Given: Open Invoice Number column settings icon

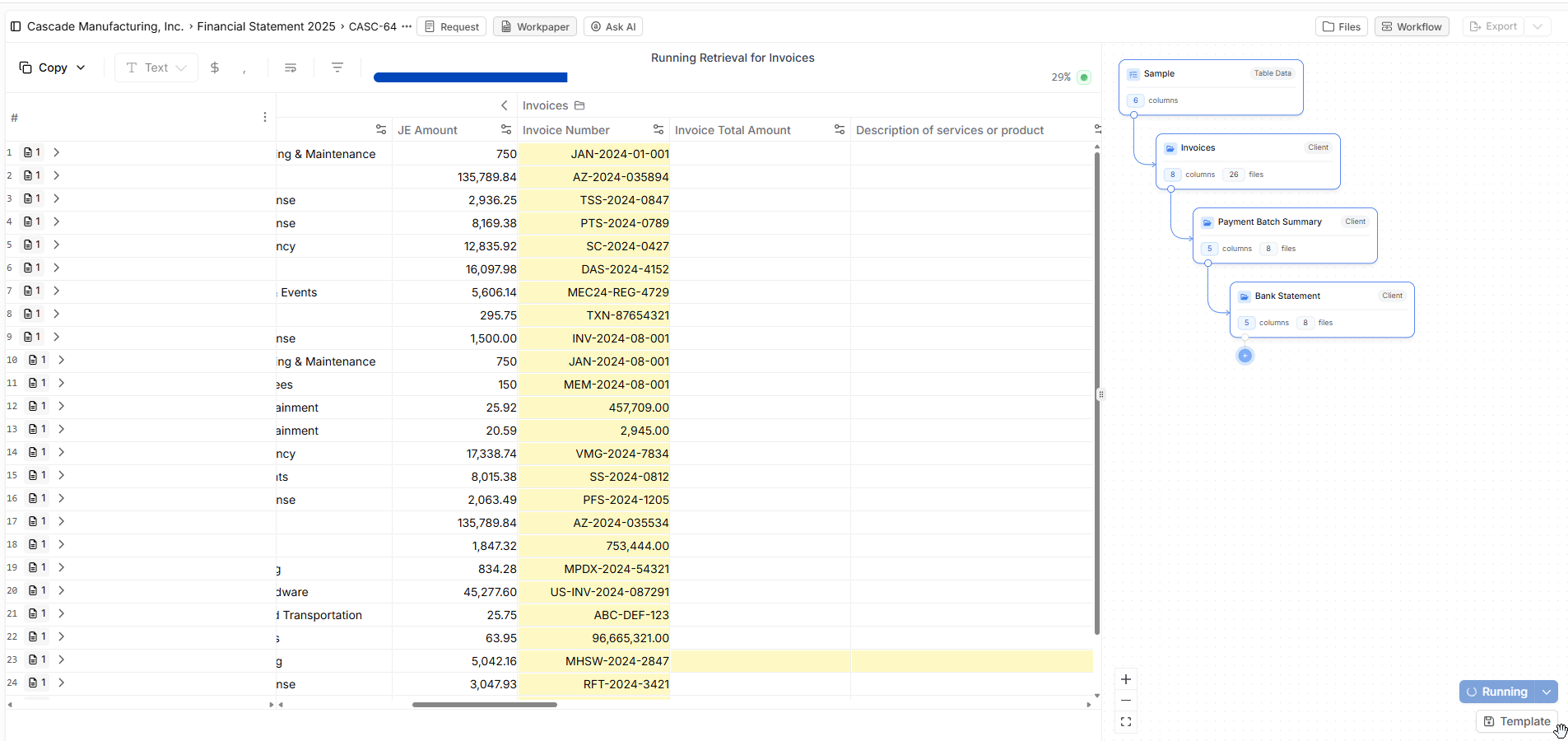Looking at the screenshot, I should (x=658, y=130).
